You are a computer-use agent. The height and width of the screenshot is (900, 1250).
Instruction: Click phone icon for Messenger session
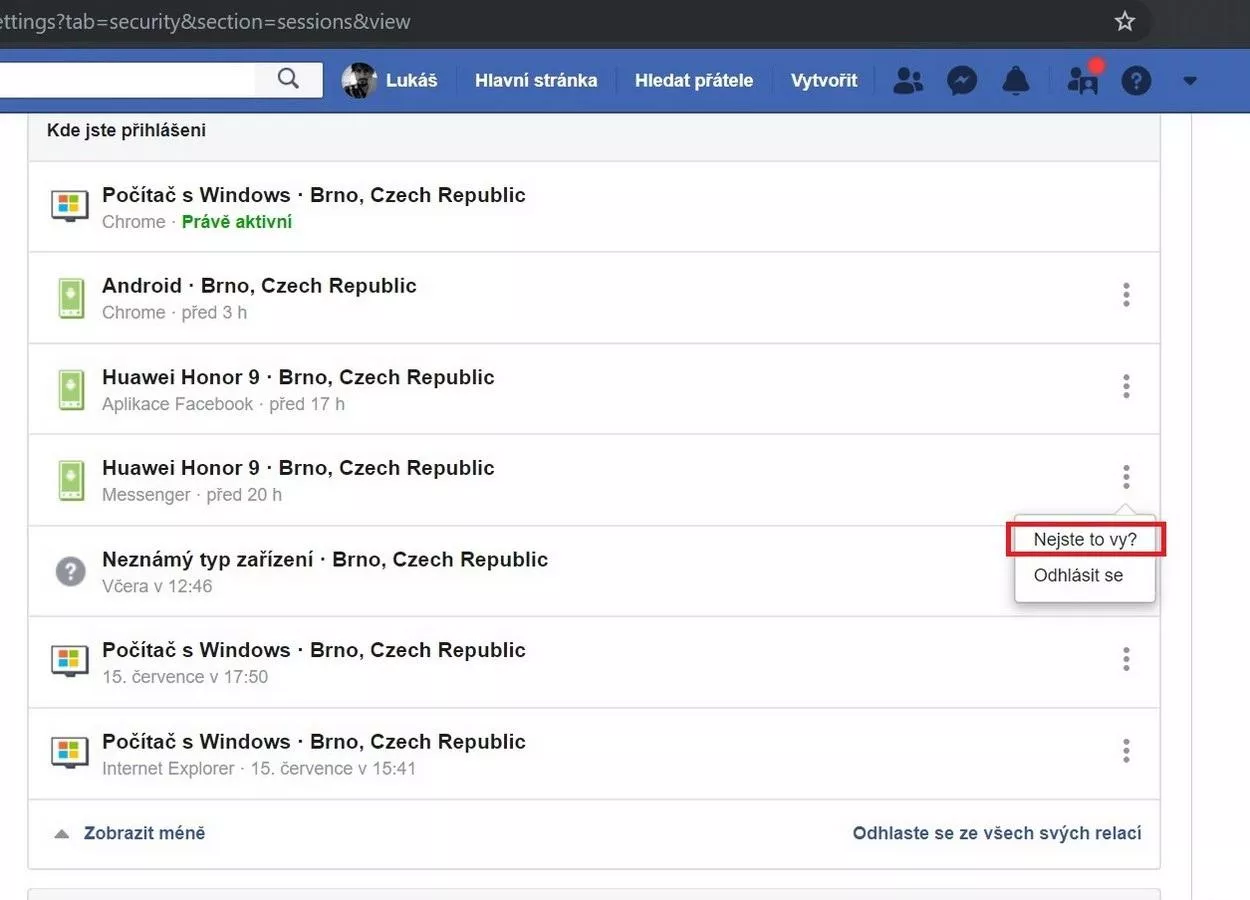(70, 480)
